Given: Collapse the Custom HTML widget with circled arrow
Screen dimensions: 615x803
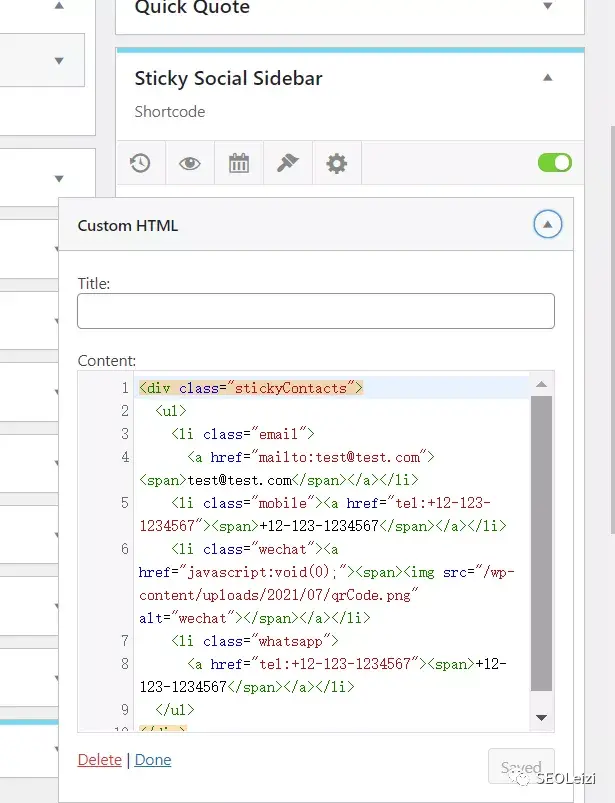Looking at the screenshot, I should pyautogui.click(x=547, y=224).
